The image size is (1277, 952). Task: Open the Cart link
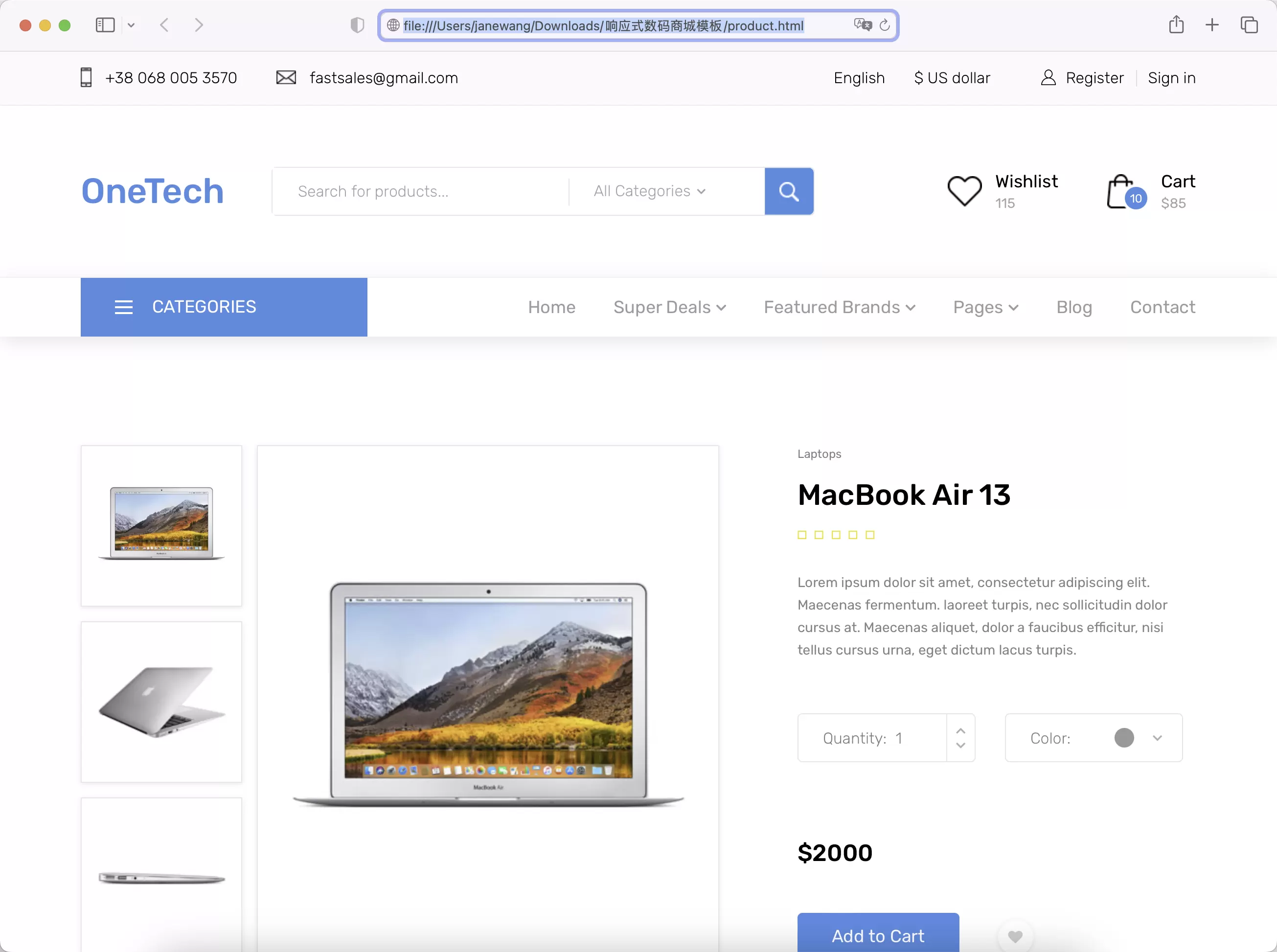(x=1178, y=181)
